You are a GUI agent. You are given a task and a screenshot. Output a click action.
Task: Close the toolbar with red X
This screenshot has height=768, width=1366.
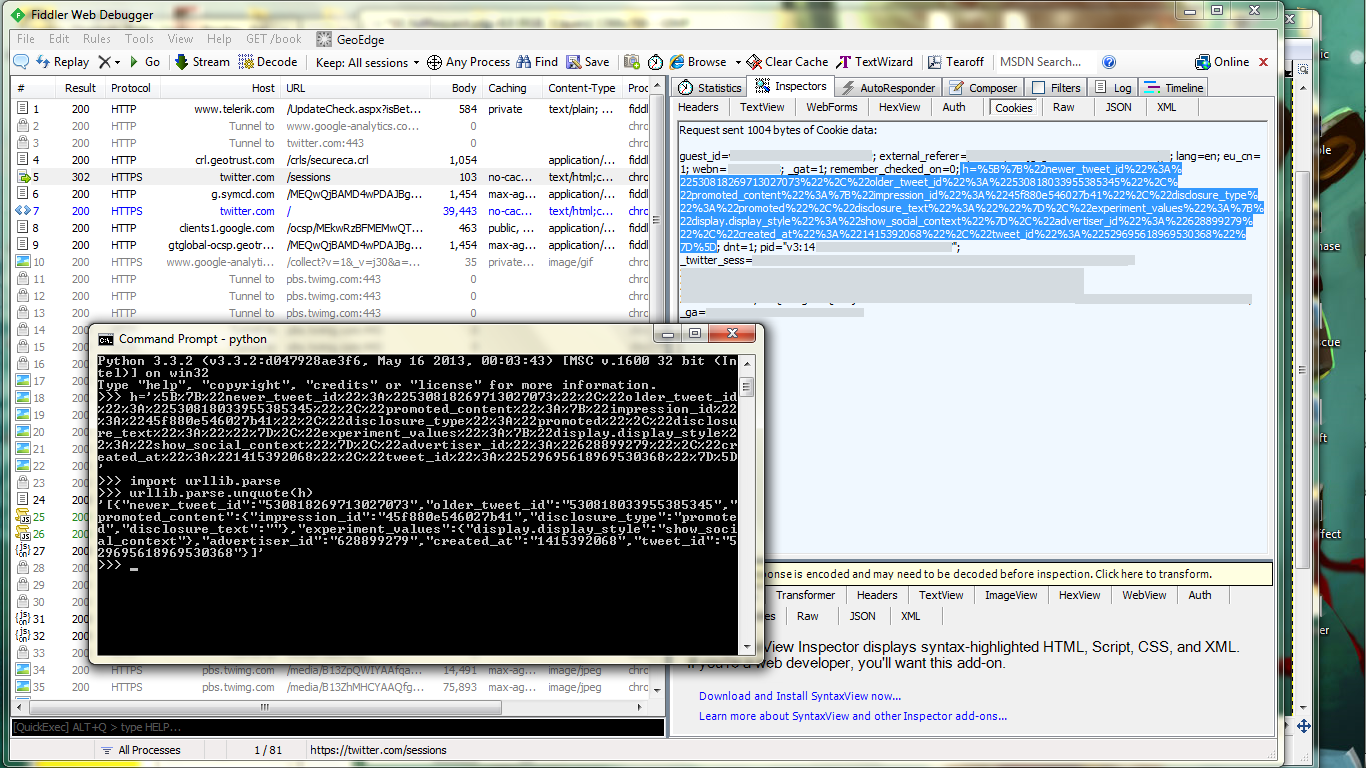(x=1263, y=62)
